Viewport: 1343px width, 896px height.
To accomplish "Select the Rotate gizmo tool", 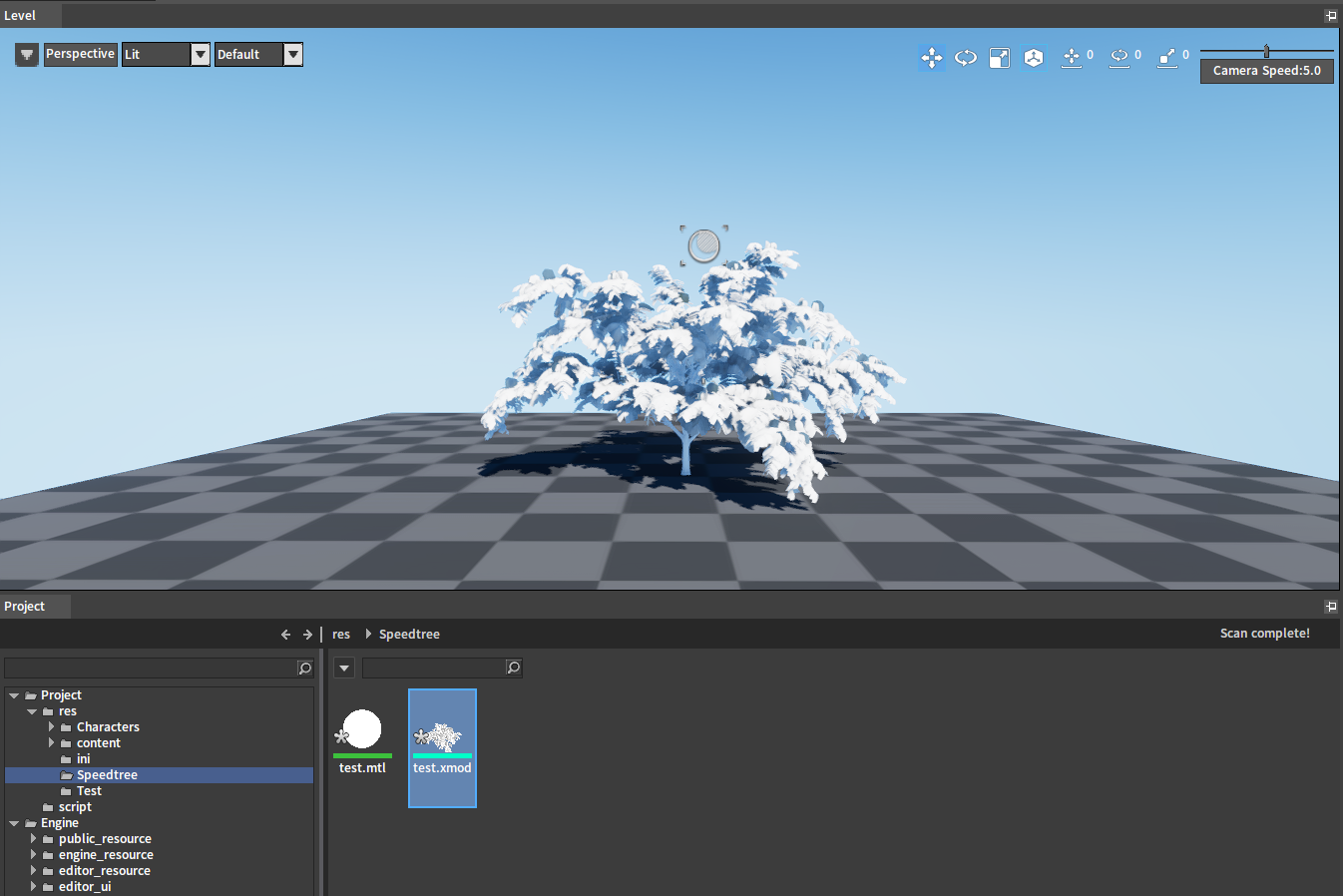I will [965, 58].
